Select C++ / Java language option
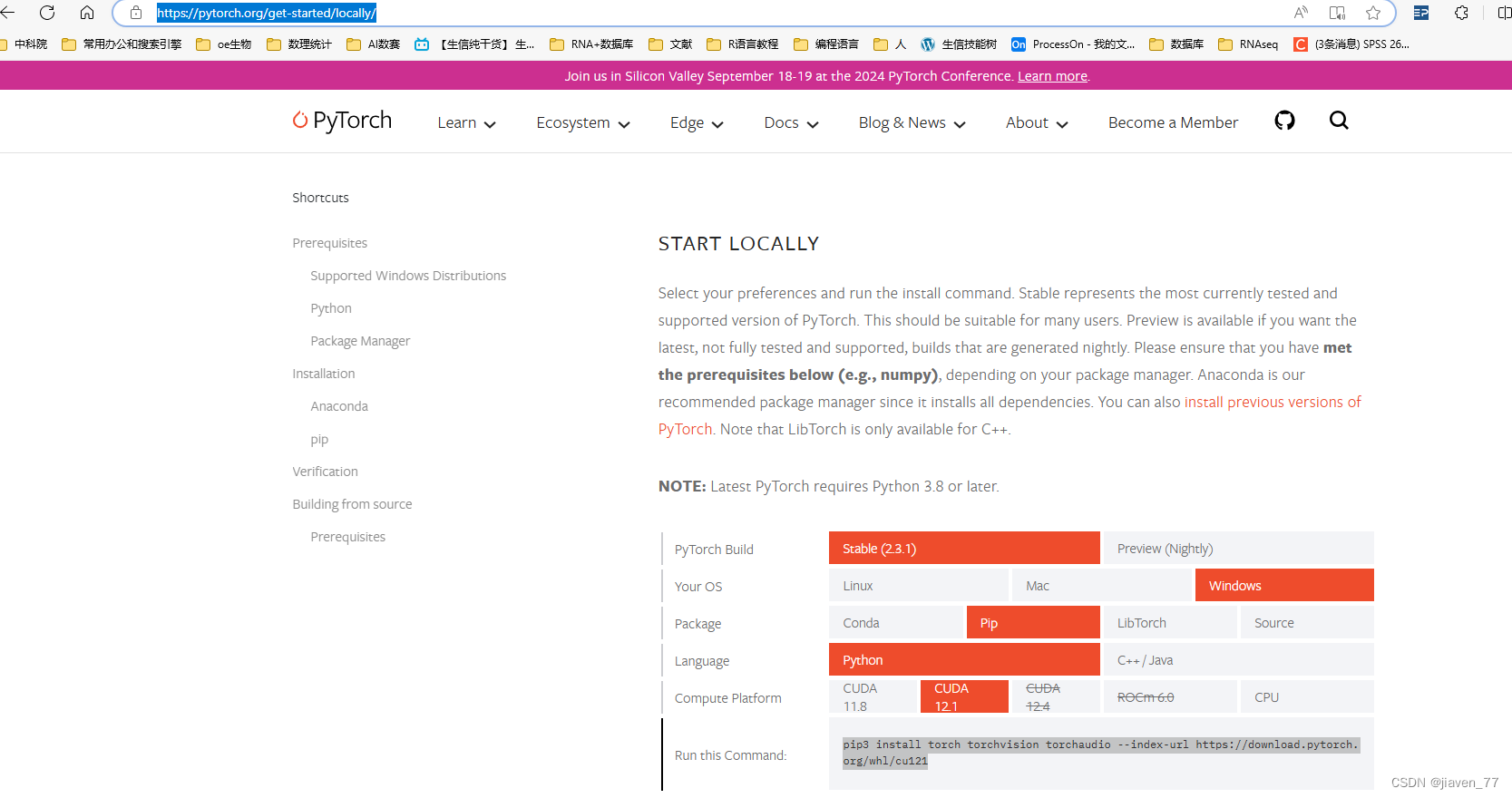The image size is (1512, 798). [x=1238, y=659]
